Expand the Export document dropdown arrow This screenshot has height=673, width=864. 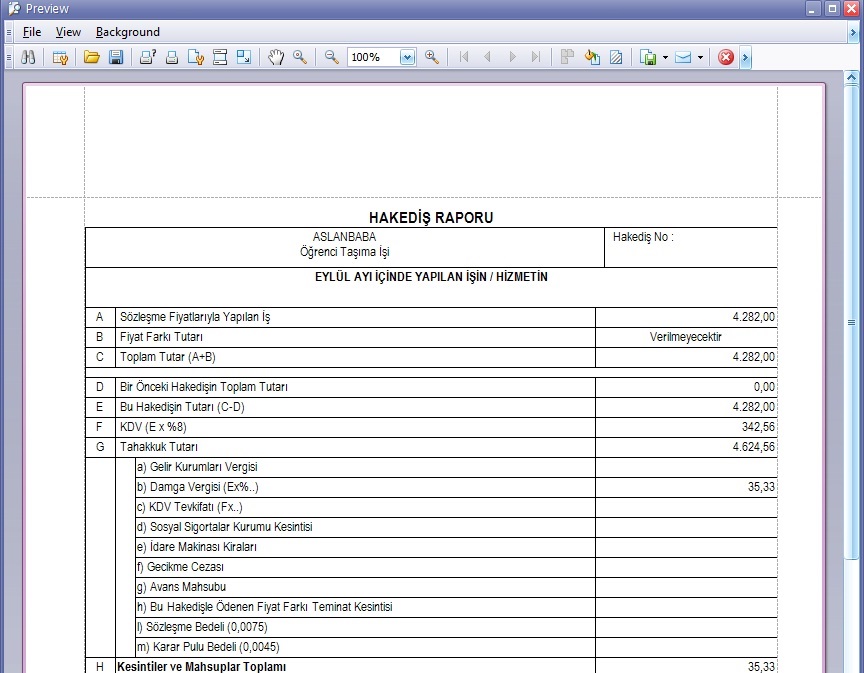[665, 57]
